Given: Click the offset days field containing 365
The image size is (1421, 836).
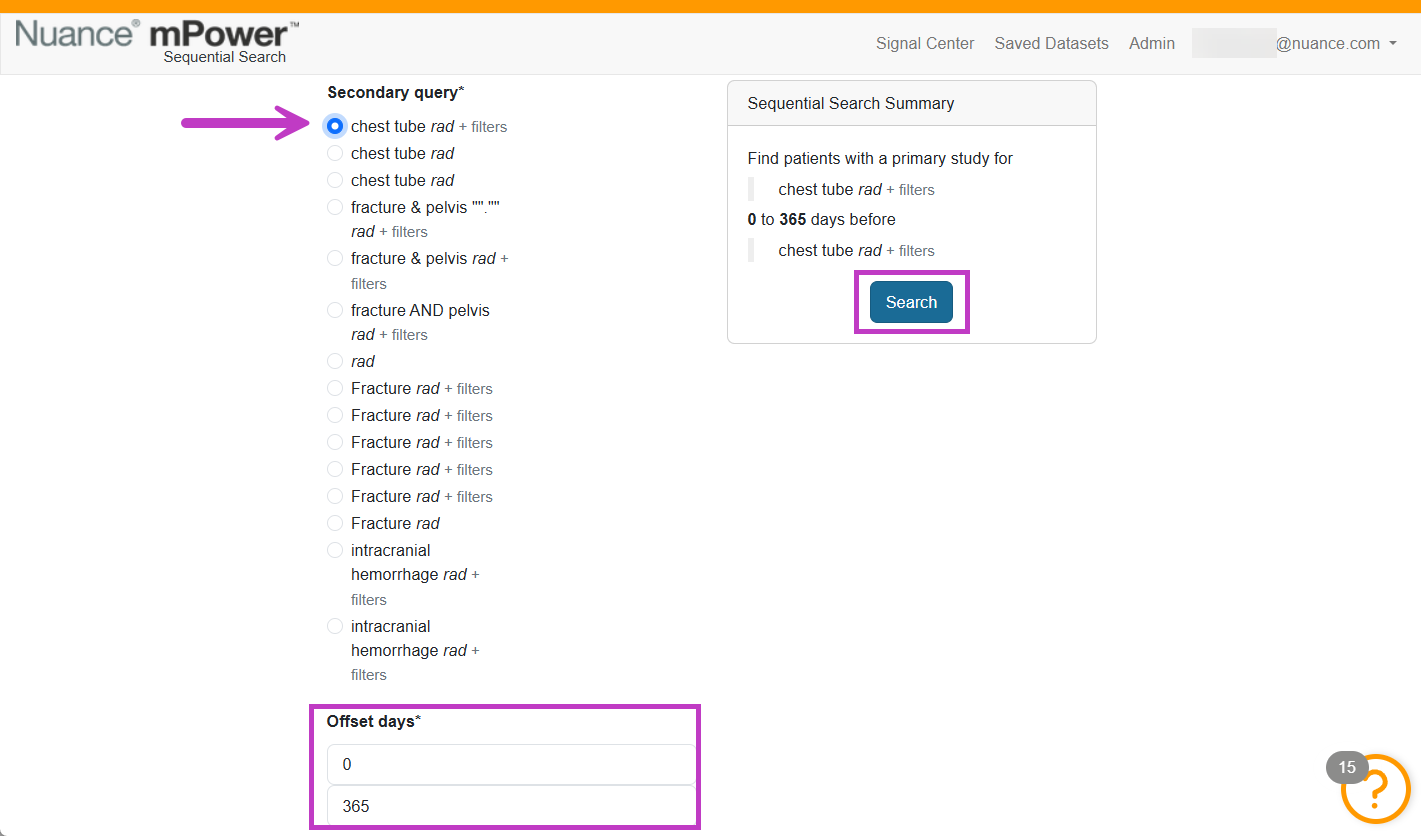Looking at the screenshot, I should coord(511,806).
